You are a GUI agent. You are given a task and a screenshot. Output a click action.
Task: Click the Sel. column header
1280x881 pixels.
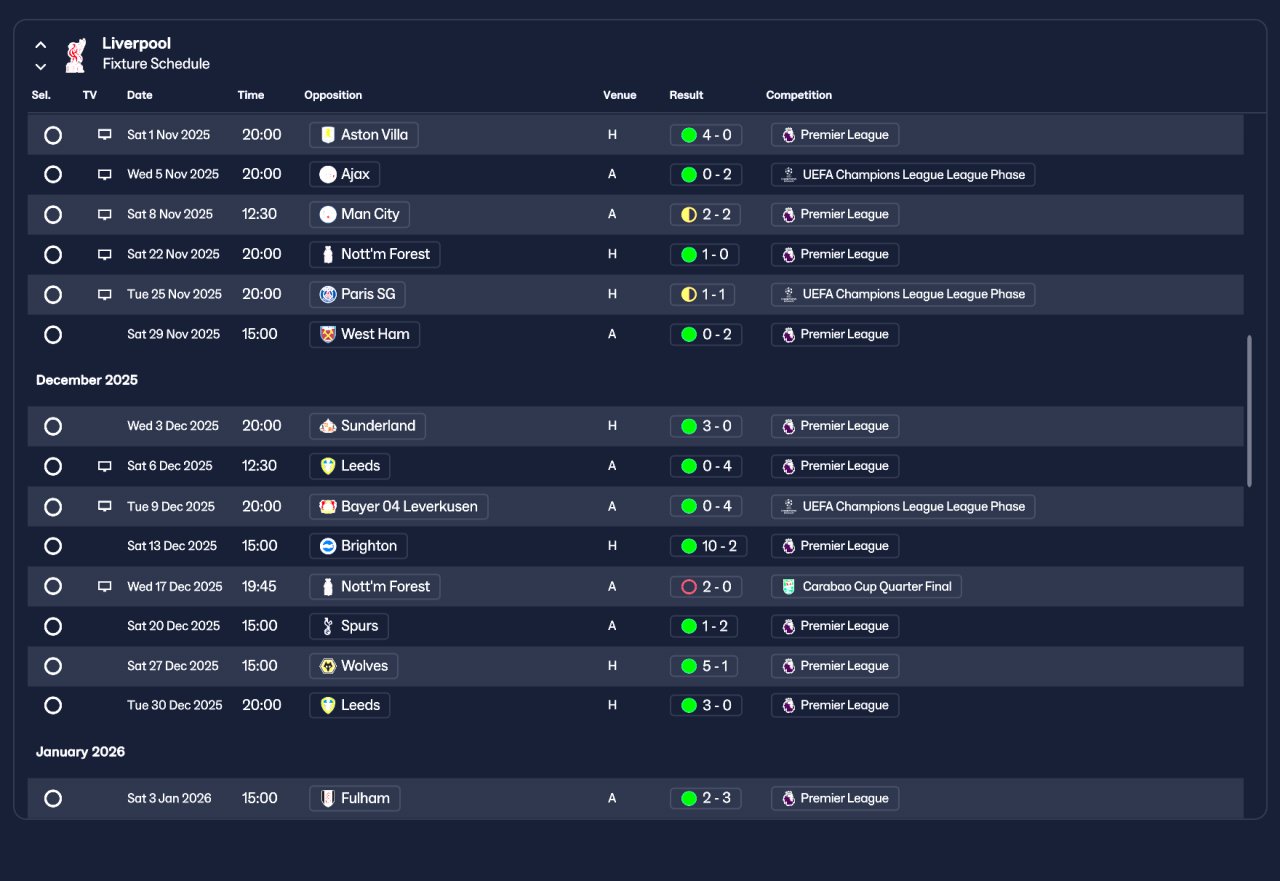[x=41, y=95]
